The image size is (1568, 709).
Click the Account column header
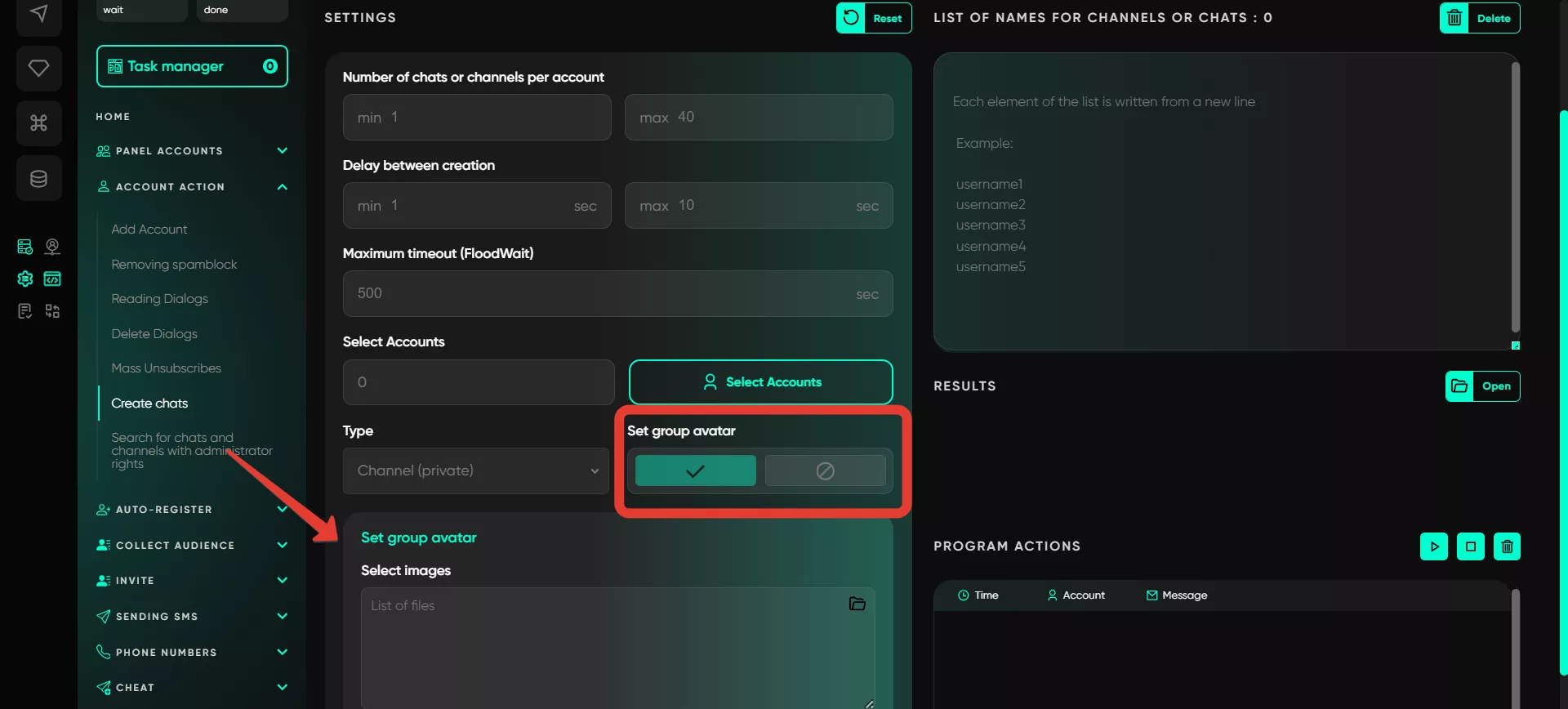[1076, 595]
